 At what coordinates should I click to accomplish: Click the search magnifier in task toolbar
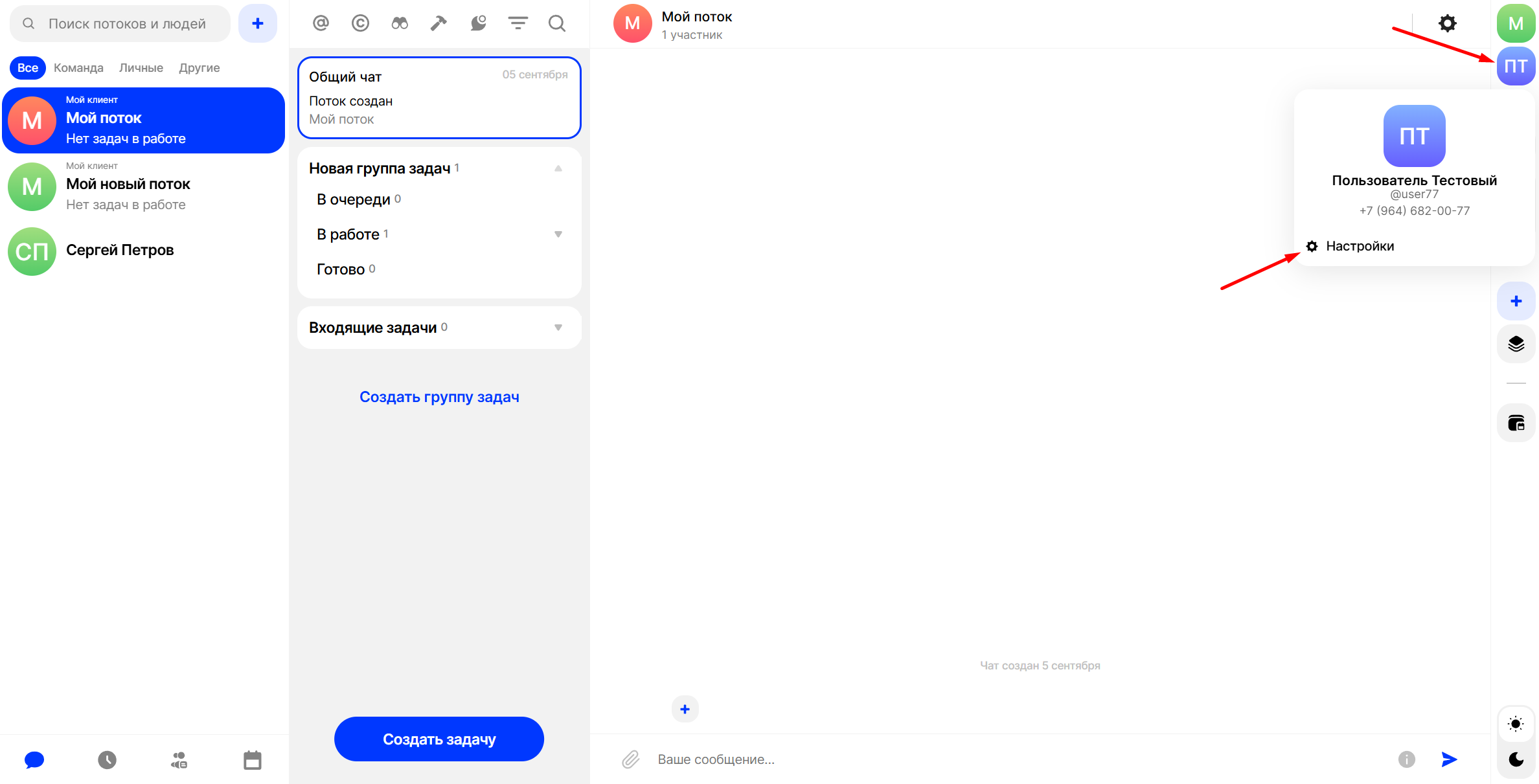coord(556,24)
